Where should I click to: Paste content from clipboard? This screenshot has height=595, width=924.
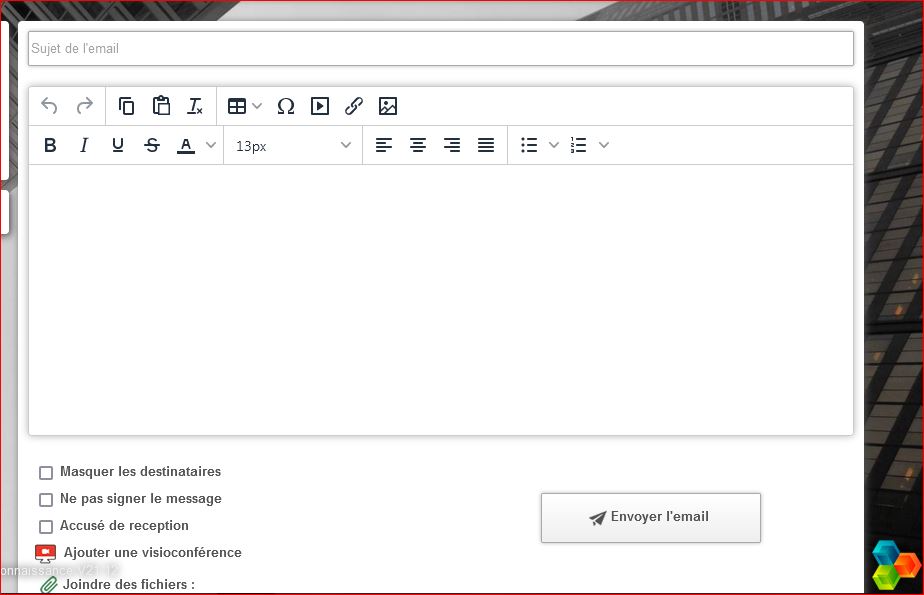click(160, 105)
